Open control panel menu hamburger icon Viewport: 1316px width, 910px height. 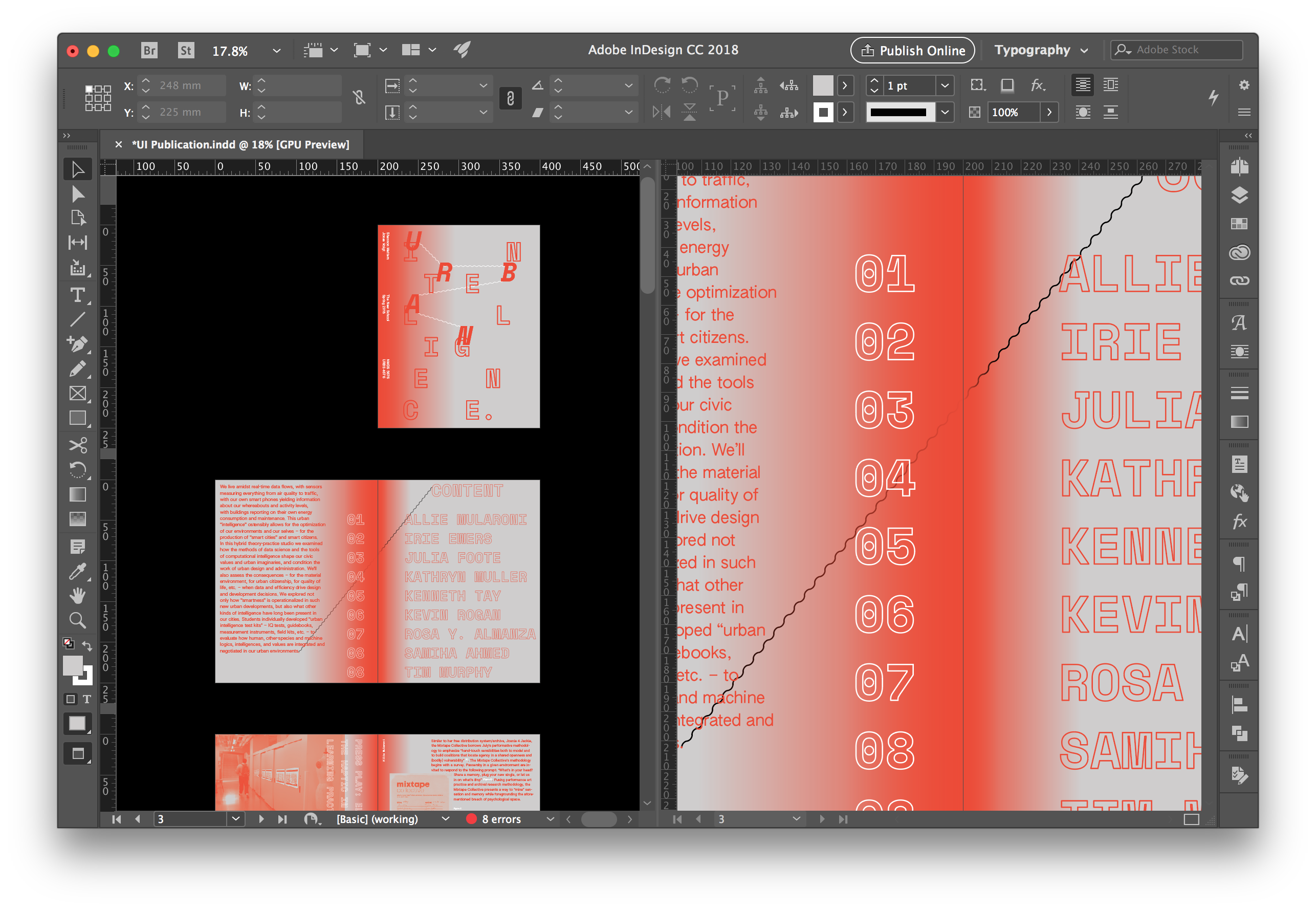1244,112
